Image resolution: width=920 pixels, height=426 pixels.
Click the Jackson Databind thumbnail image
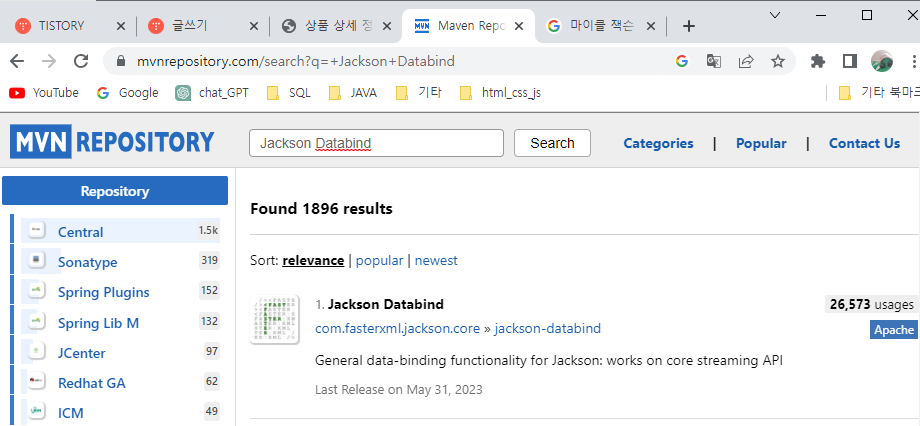275,320
